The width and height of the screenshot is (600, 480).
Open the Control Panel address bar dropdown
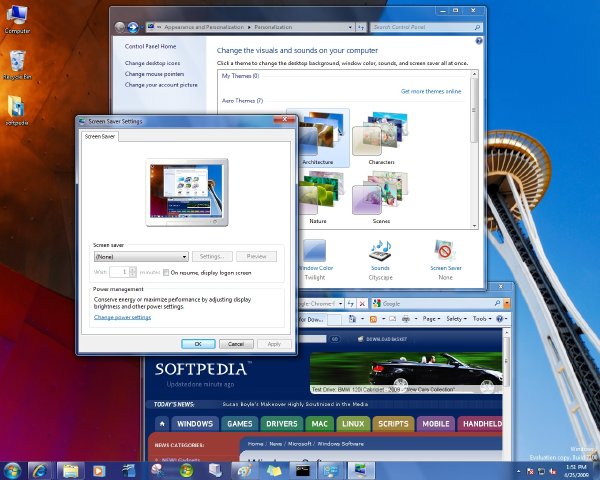pos(350,27)
